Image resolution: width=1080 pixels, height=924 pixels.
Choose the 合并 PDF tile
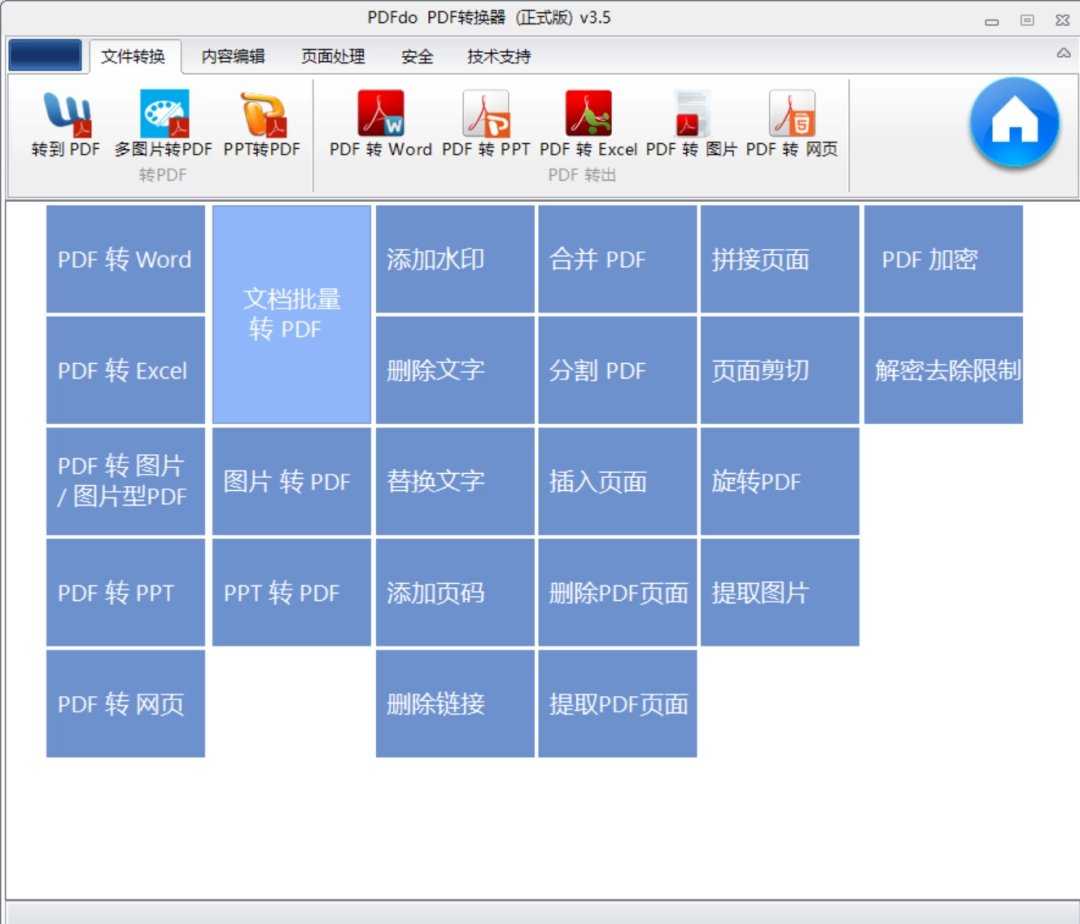[617, 260]
